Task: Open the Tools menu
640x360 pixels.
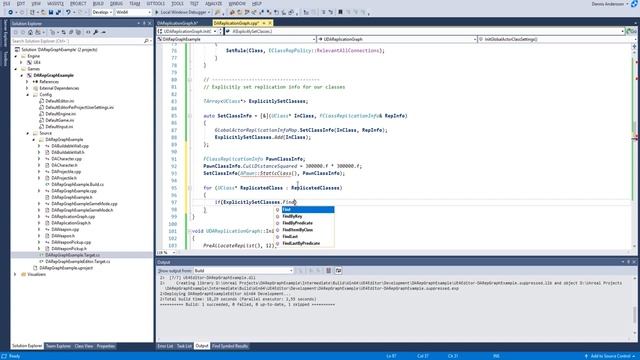Action: point(177,4)
